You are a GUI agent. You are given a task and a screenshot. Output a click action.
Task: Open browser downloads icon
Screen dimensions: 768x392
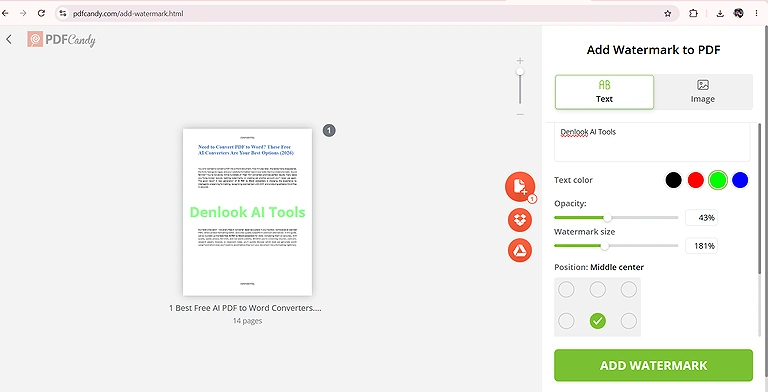(720, 14)
